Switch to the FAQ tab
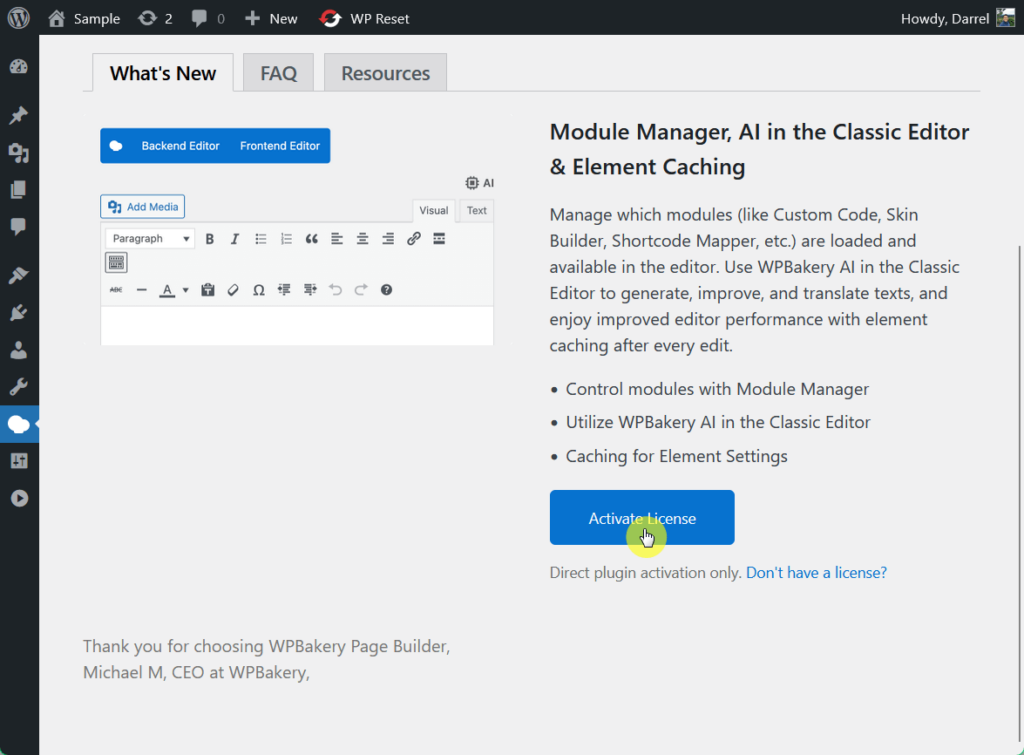 [278, 73]
